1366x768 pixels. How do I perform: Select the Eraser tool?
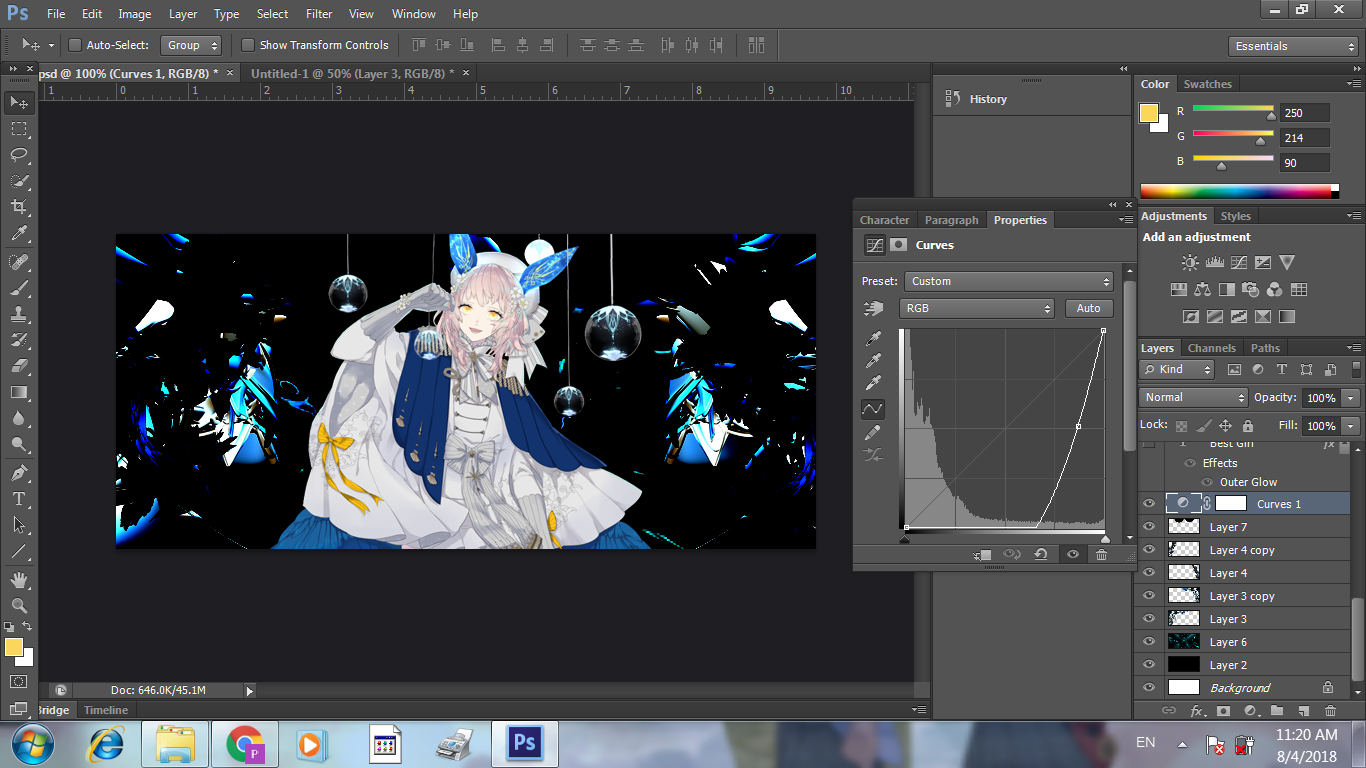[19, 366]
